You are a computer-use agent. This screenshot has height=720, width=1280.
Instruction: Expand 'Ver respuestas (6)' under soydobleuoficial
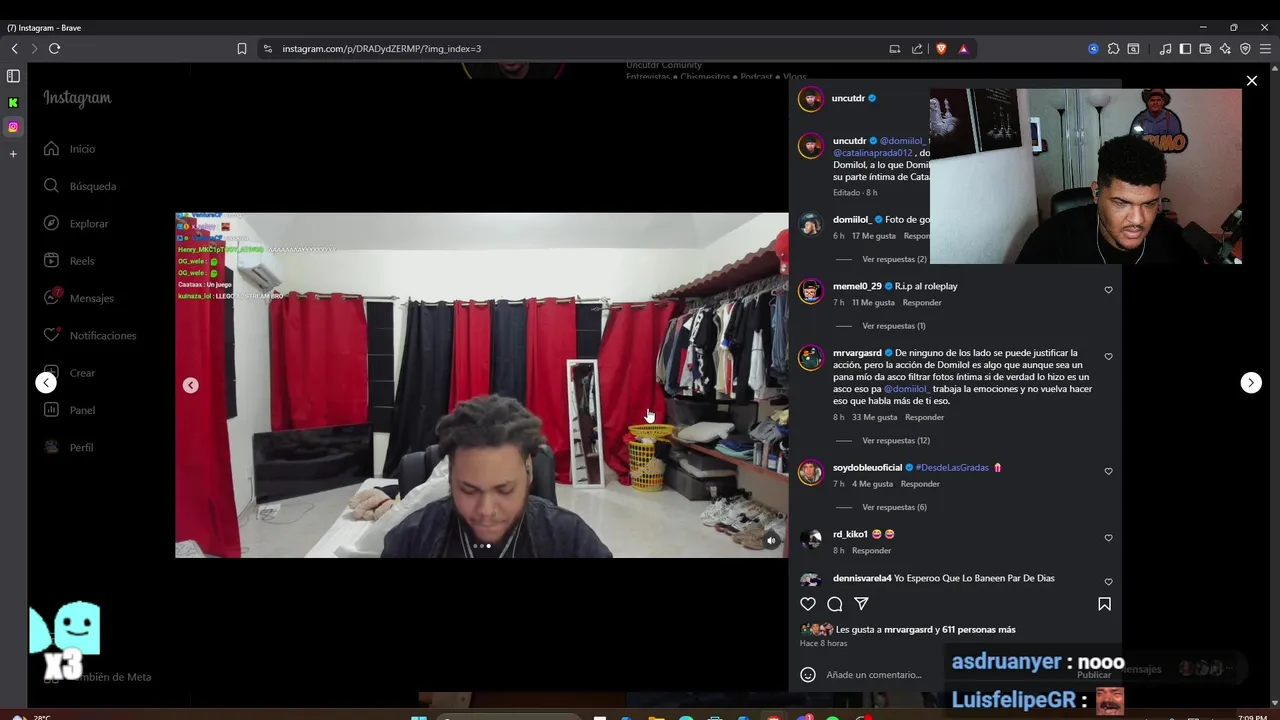click(894, 507)
